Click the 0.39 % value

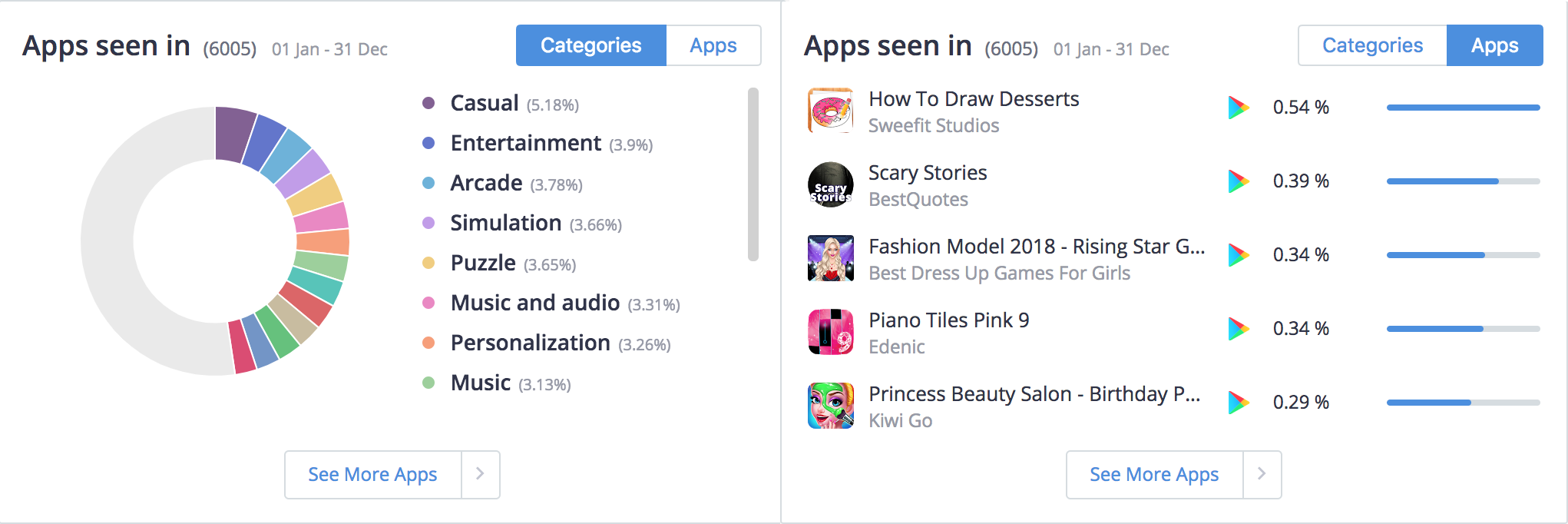click(1301, 181)
